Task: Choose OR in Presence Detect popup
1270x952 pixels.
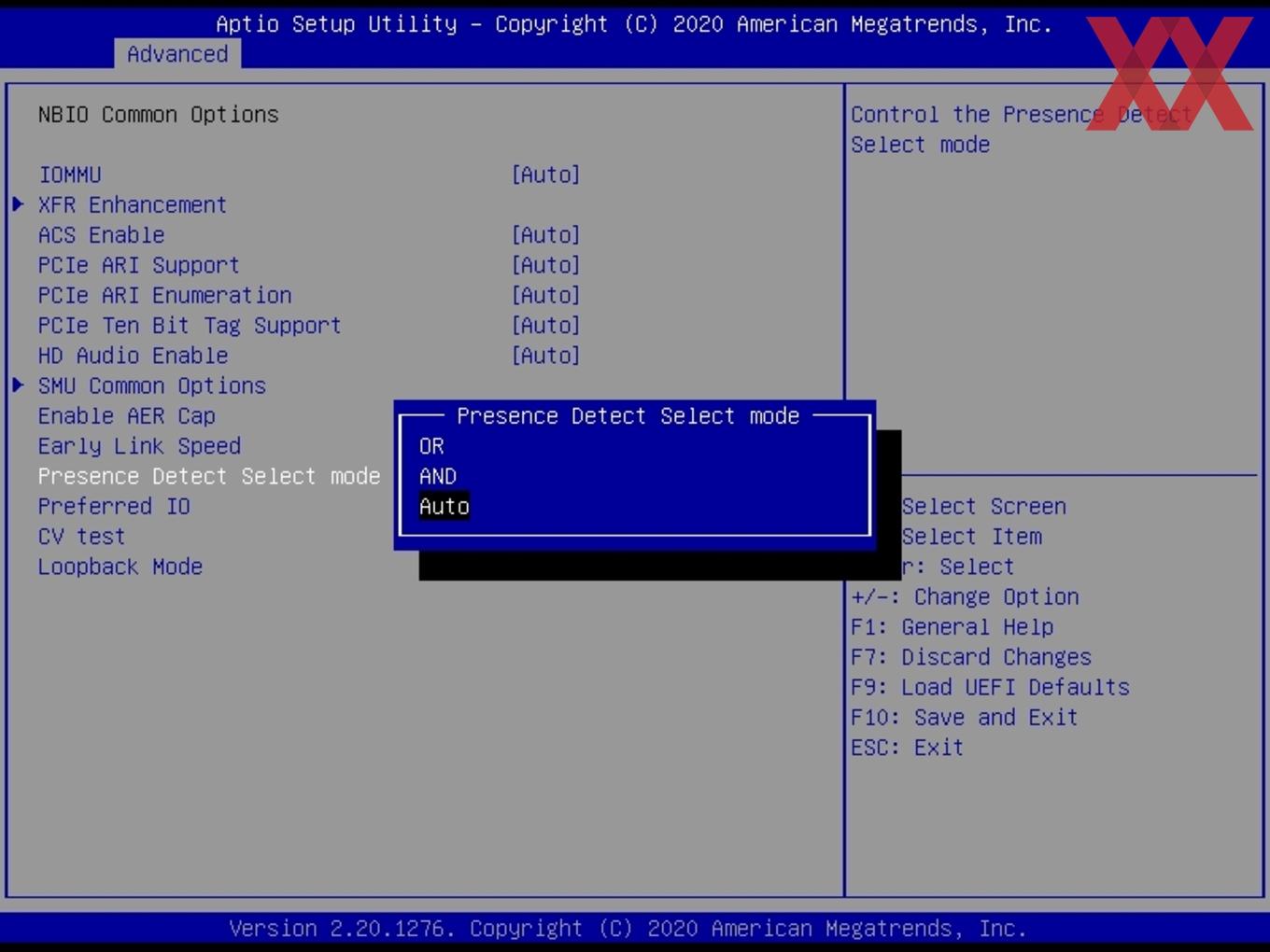Action: (431, 446)
